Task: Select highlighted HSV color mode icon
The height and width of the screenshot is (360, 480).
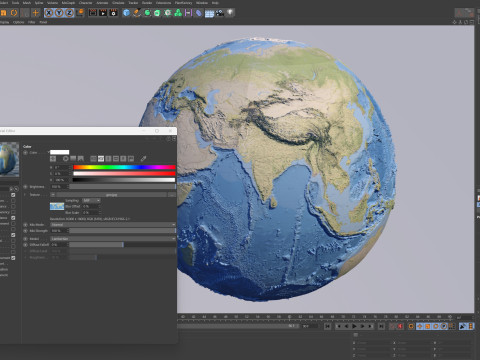Action: (x=101, y=159)
